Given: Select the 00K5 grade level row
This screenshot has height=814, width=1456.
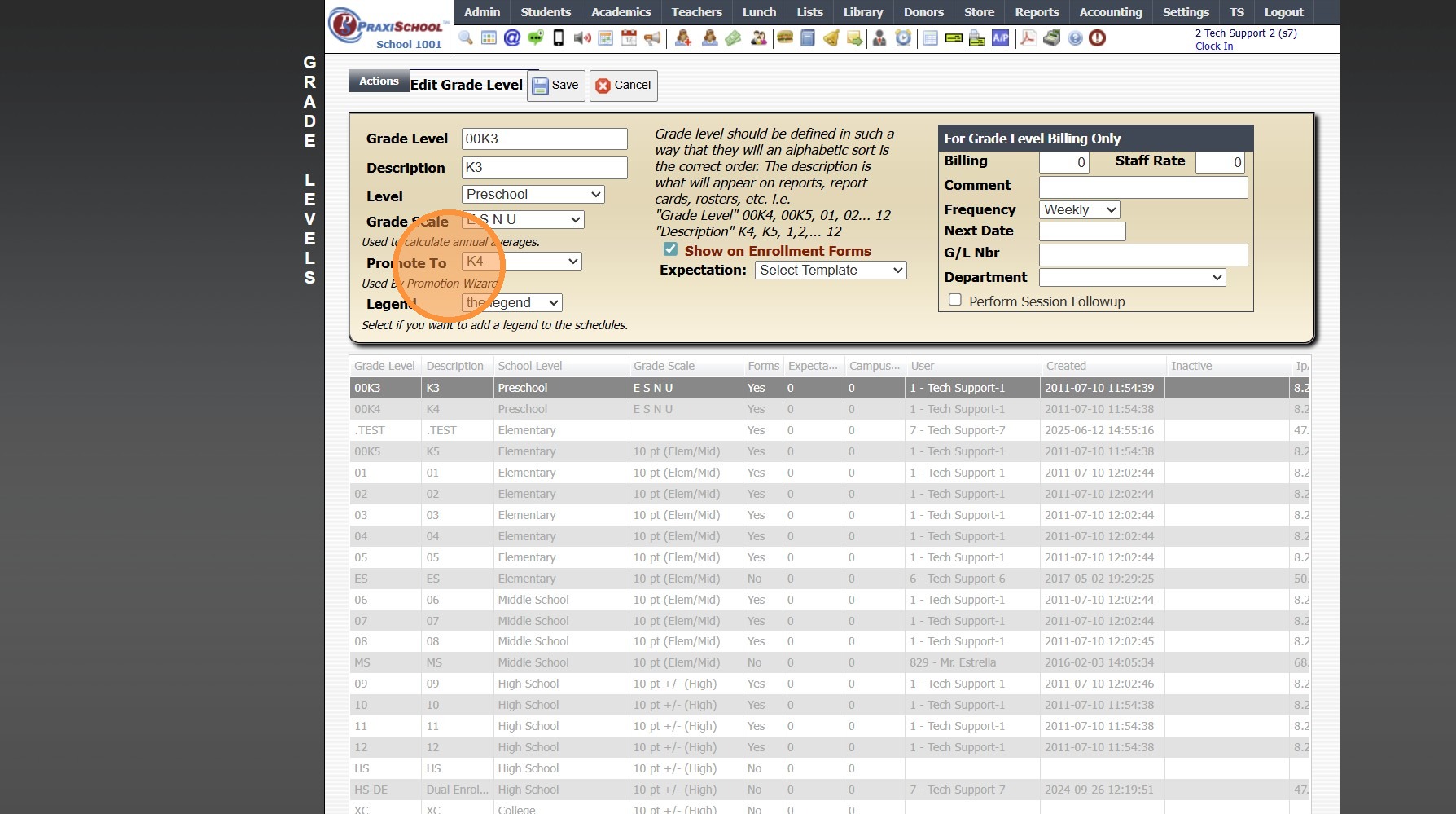Looking at the screenshot, I should click(x=829, y=451).
